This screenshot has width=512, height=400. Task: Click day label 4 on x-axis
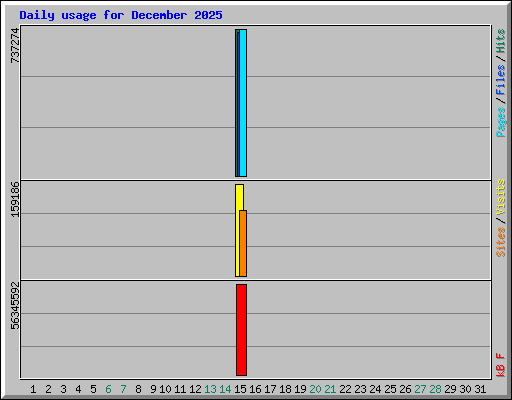pos(78,389)
